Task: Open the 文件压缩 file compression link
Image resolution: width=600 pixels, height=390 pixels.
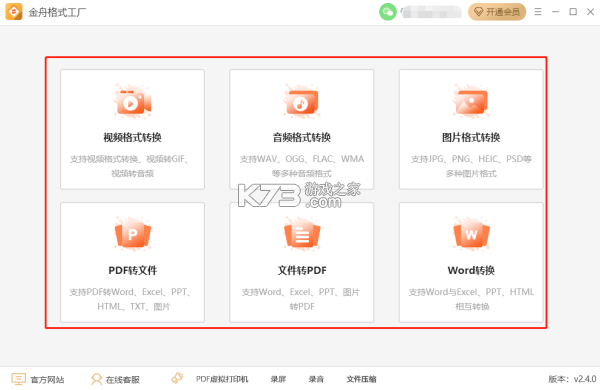Action: [361, 379]
